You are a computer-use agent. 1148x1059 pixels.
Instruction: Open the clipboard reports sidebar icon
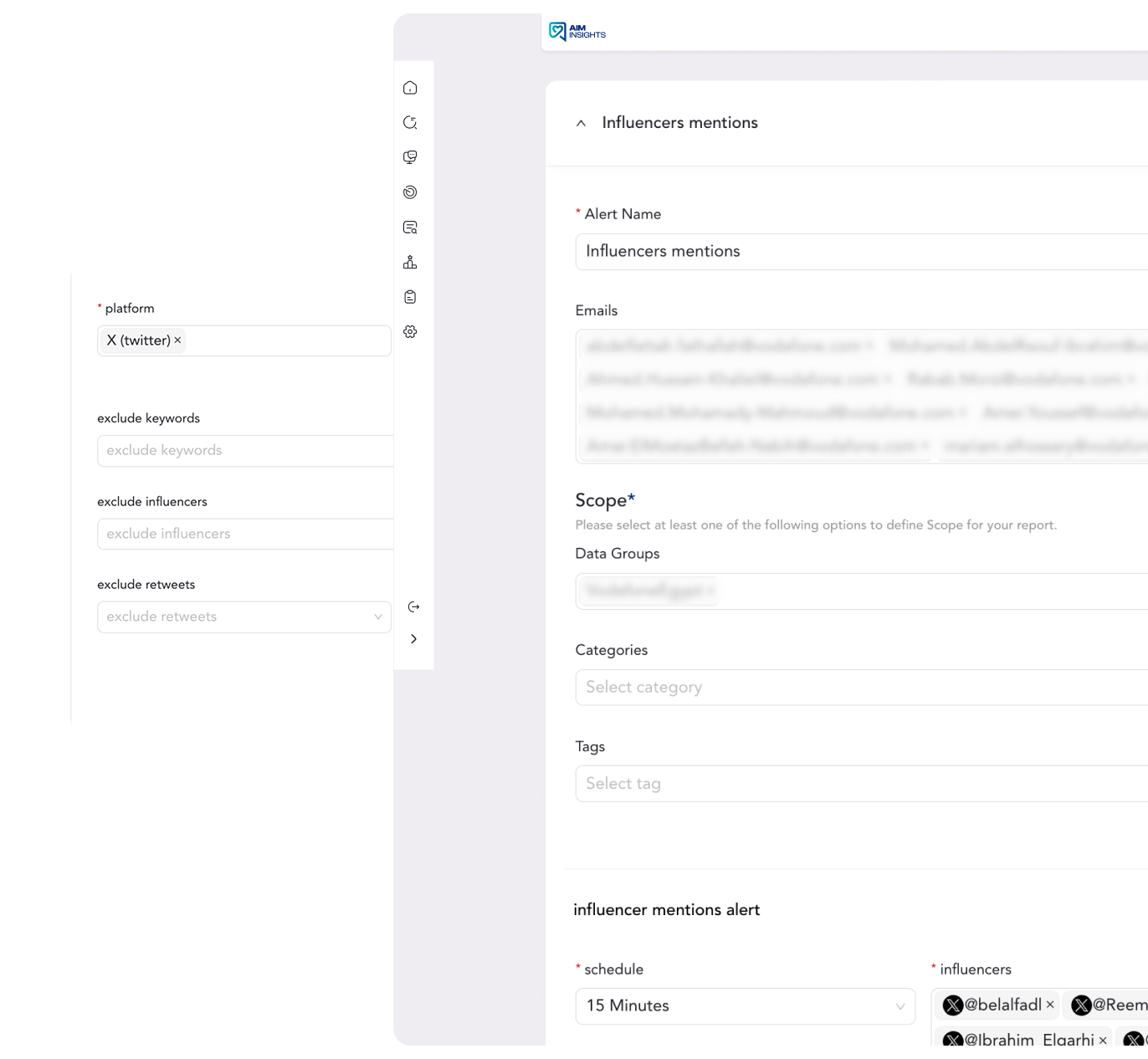(x=410, y=297)
